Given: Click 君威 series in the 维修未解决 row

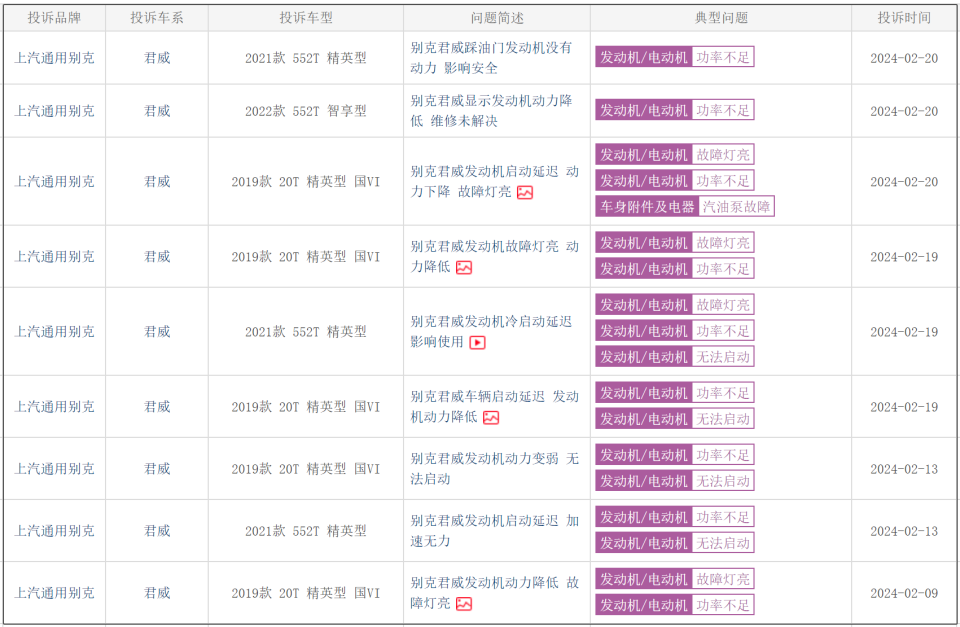Looking at the screenshot, I should pyautogui.click(x=157, y=111).
